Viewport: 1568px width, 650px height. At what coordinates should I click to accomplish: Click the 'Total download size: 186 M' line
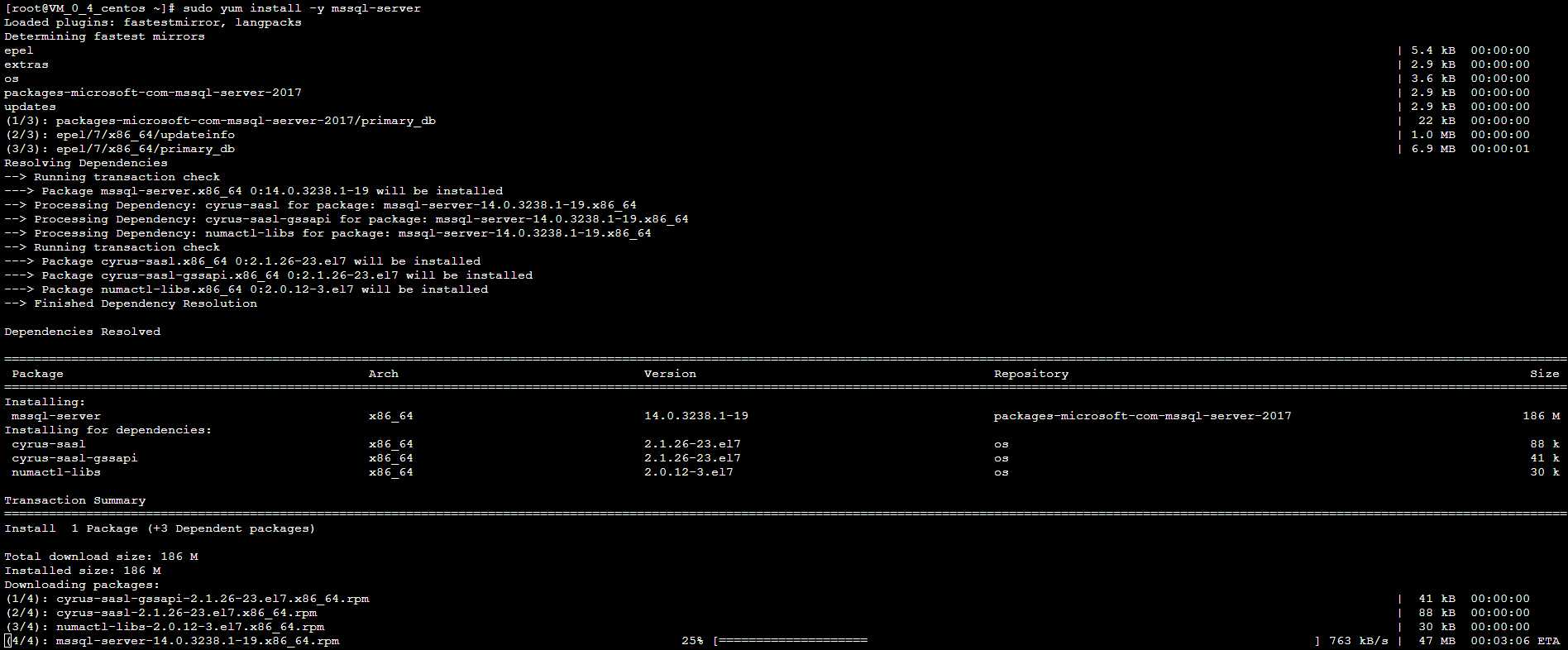[101, 557]
